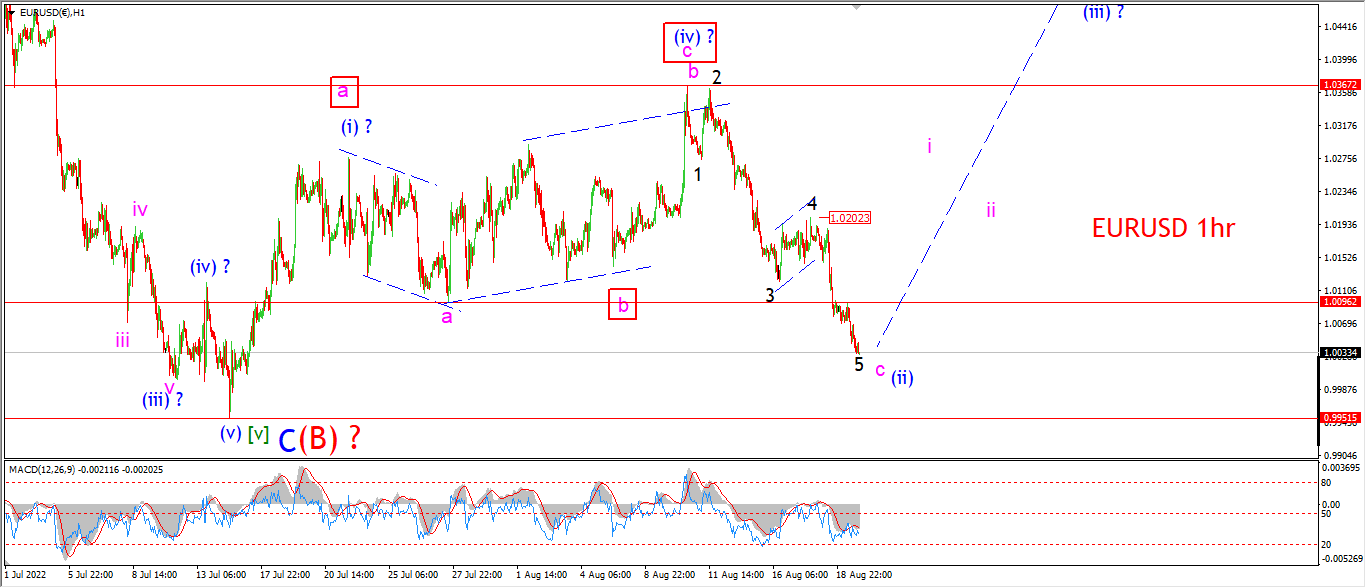Screen dimensions: 1366x588
Task: Click the 1.03672 horizontal line price label
Action: pos(1341,86)
